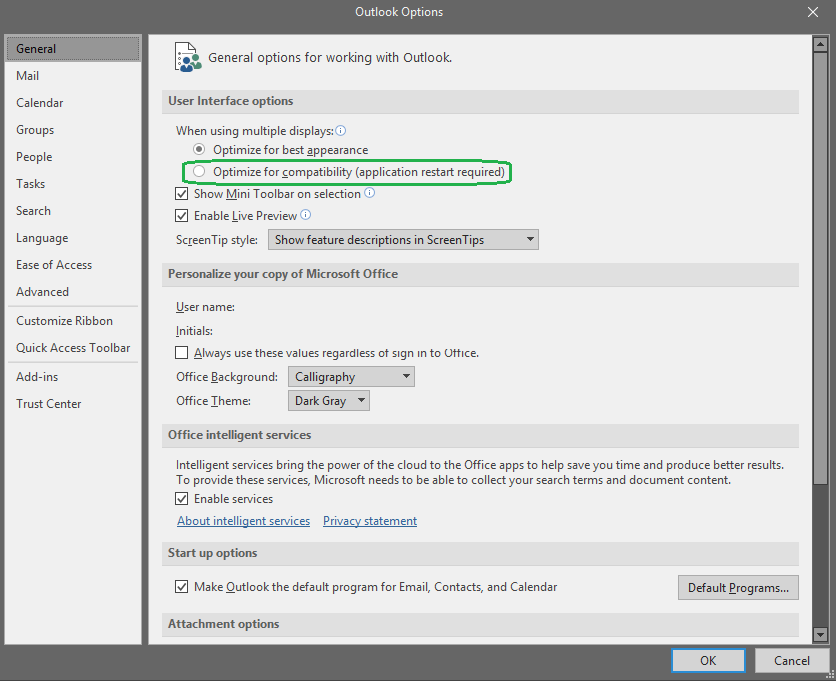Click the User name label
The width and height of the screenshot is (836, 681).
tap(205, 307)
